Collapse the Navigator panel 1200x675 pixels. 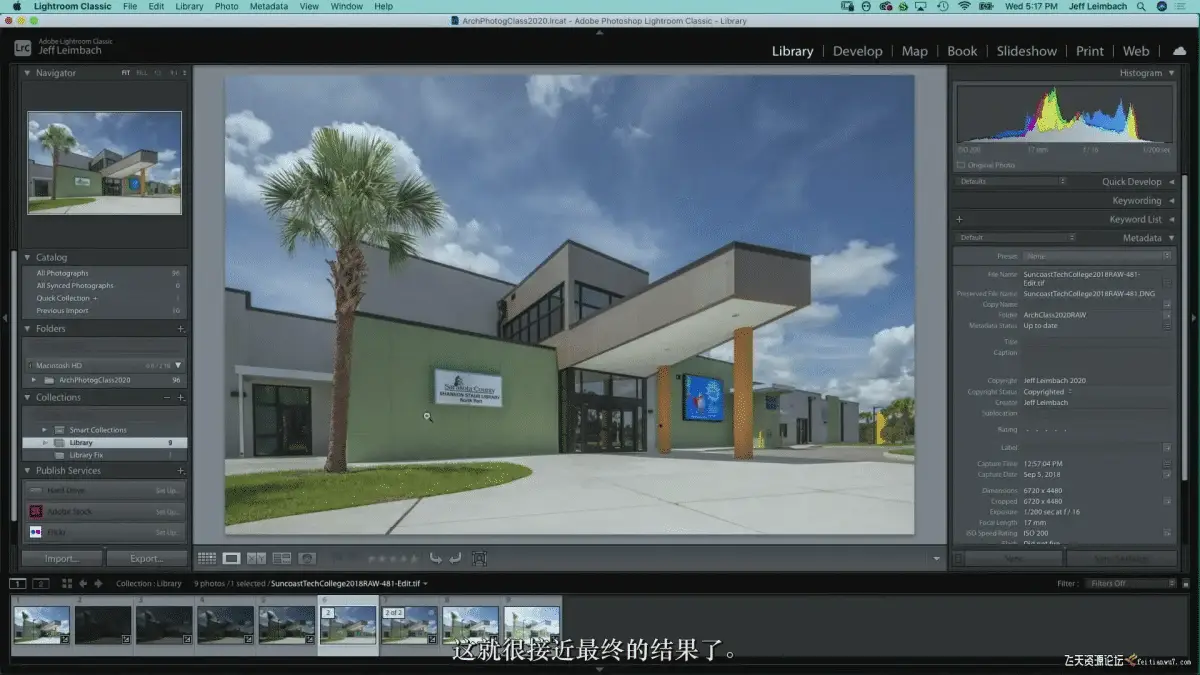point(28,73)
